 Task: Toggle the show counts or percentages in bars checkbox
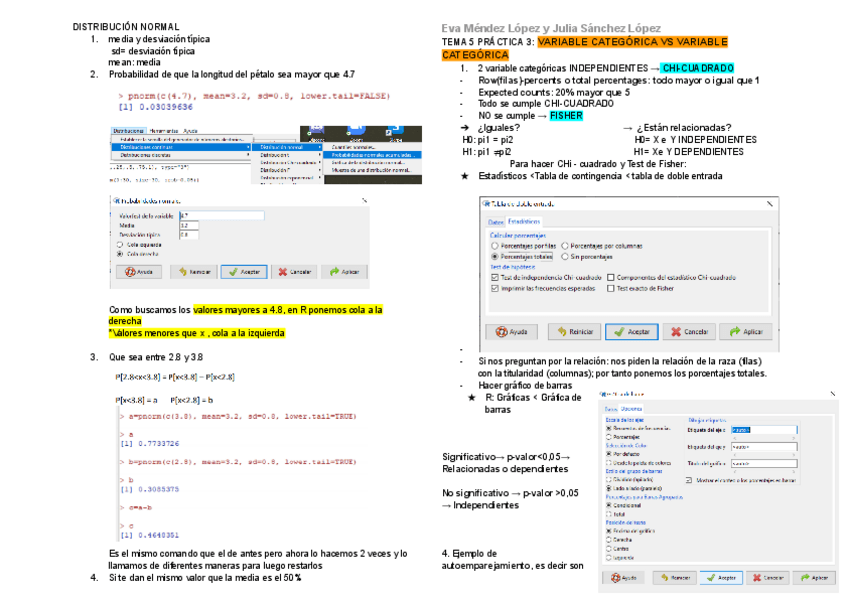pos(688,480)
